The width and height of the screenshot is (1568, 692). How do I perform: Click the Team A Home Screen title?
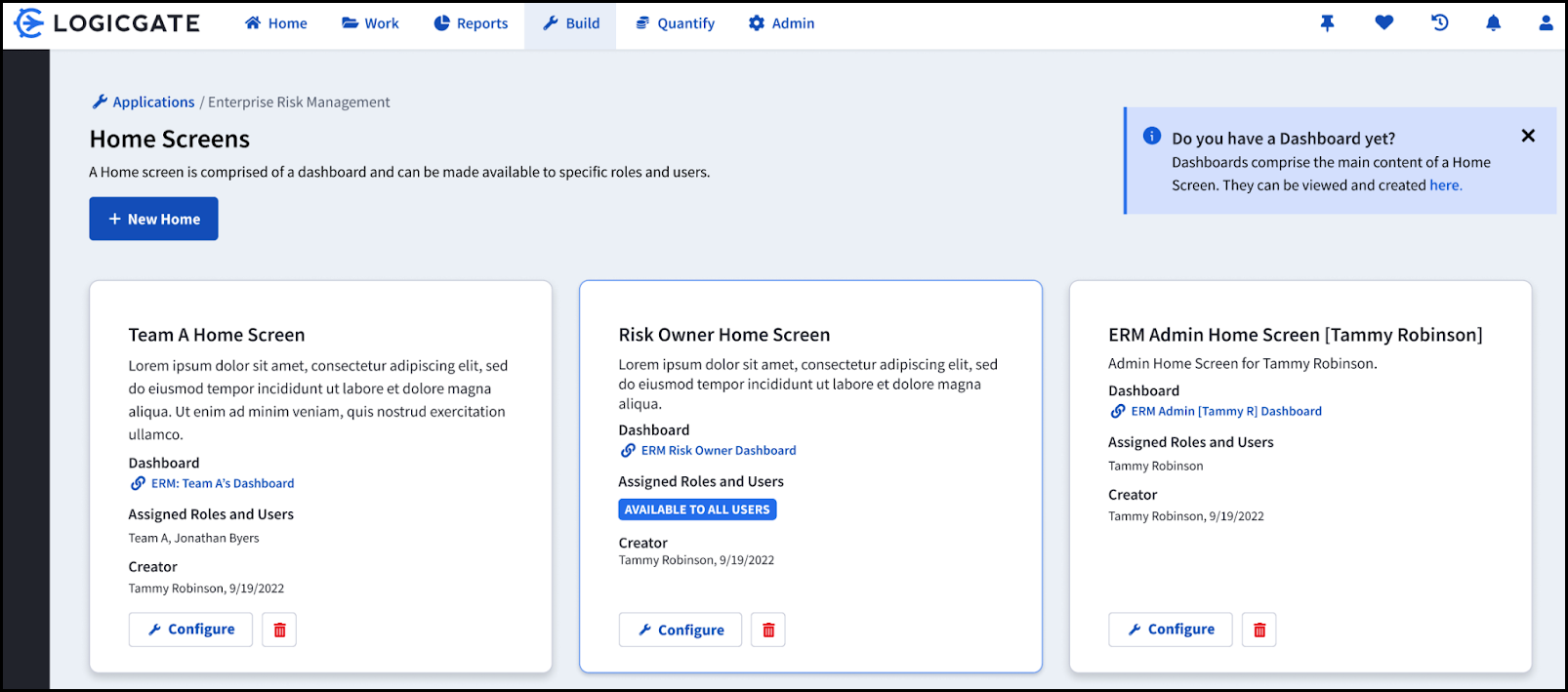click(x=217, y=335)
